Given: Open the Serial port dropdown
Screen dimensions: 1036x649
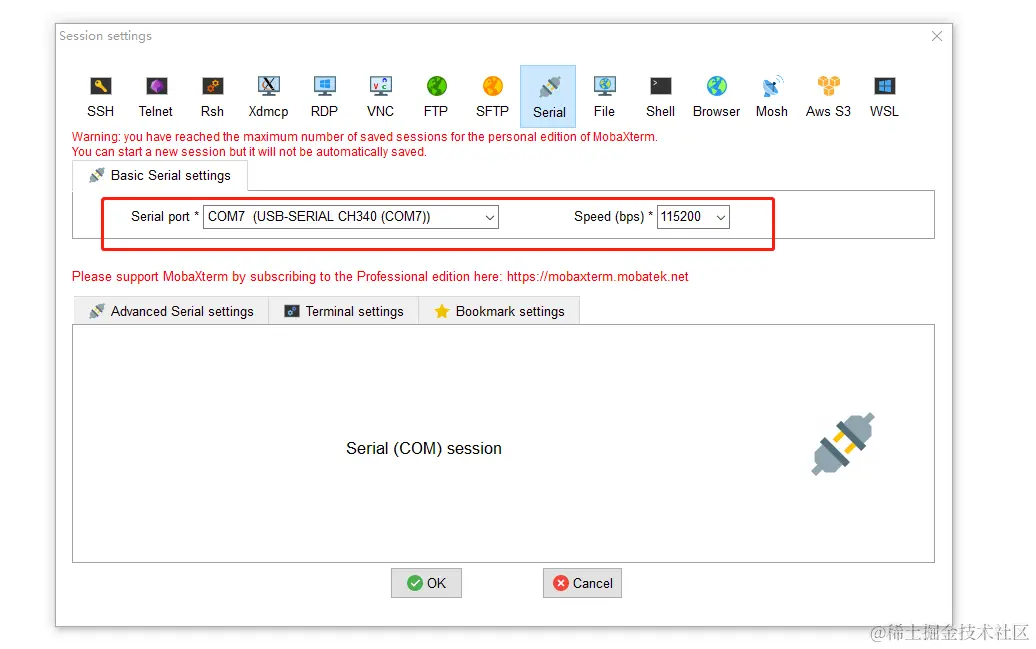Looking at the screenshot, I should (x=490, y=217).
